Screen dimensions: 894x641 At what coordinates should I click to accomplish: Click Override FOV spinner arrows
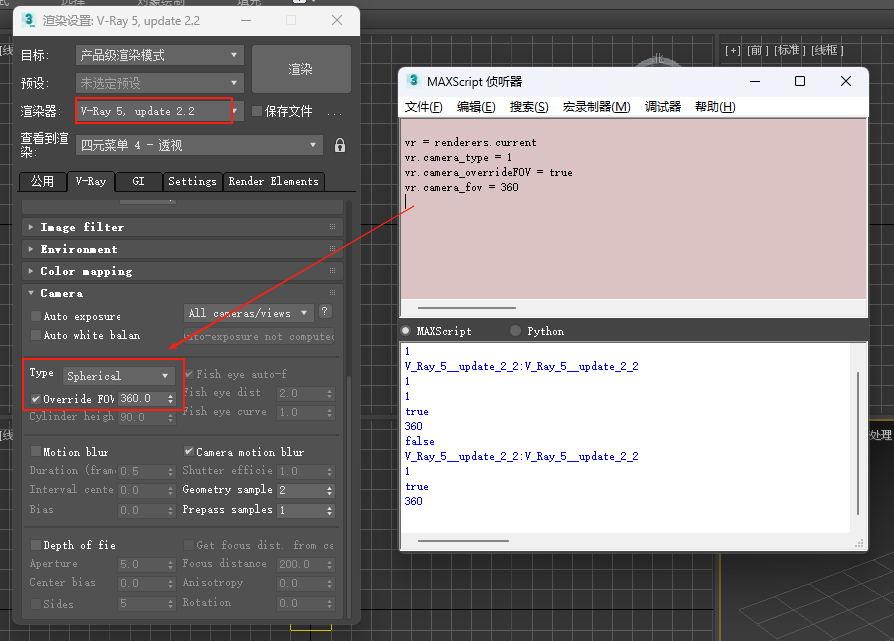coord(170,399)
